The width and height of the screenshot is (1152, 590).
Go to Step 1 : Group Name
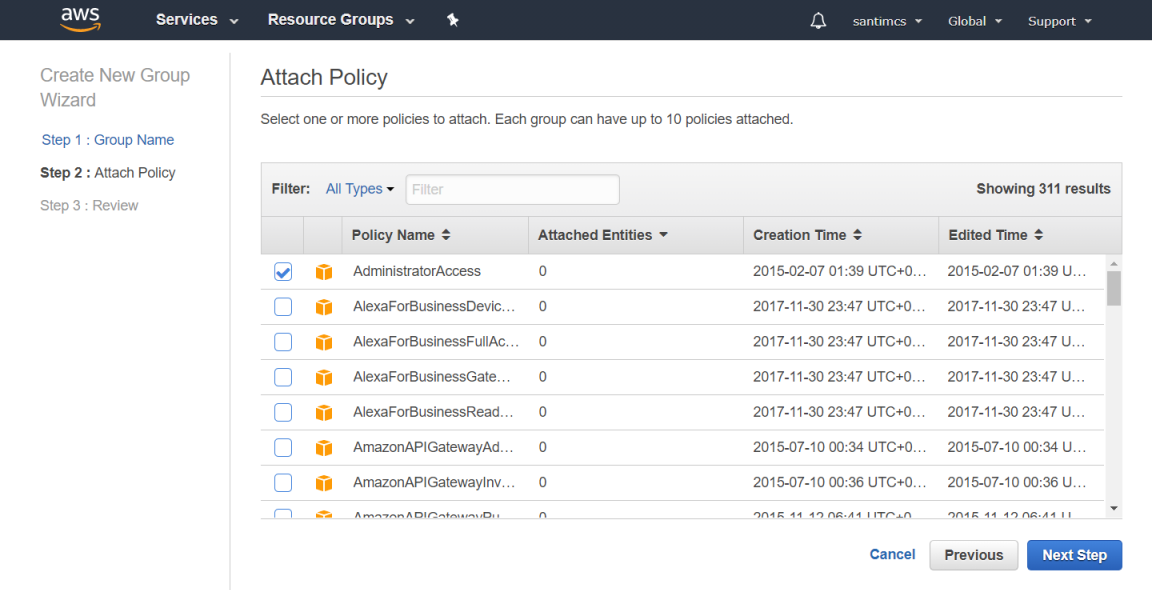tap(108, 140)
